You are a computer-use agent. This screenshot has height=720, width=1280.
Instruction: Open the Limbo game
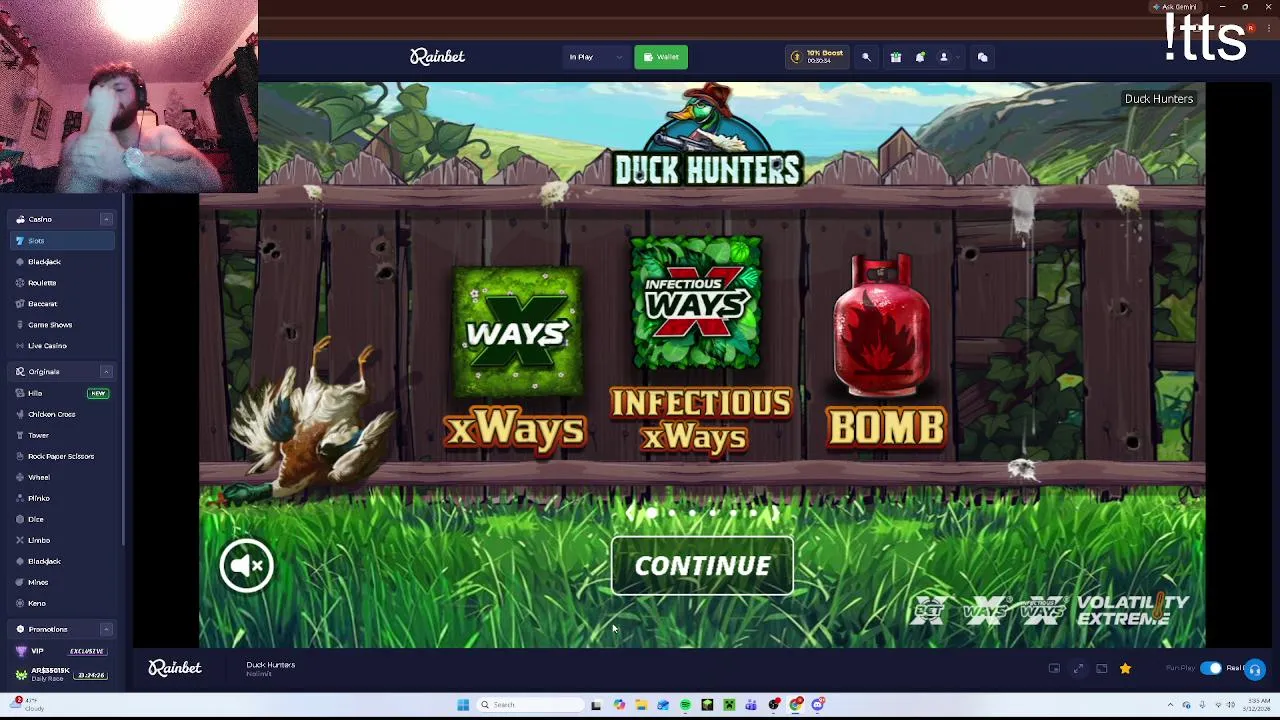tap(62, 540)
